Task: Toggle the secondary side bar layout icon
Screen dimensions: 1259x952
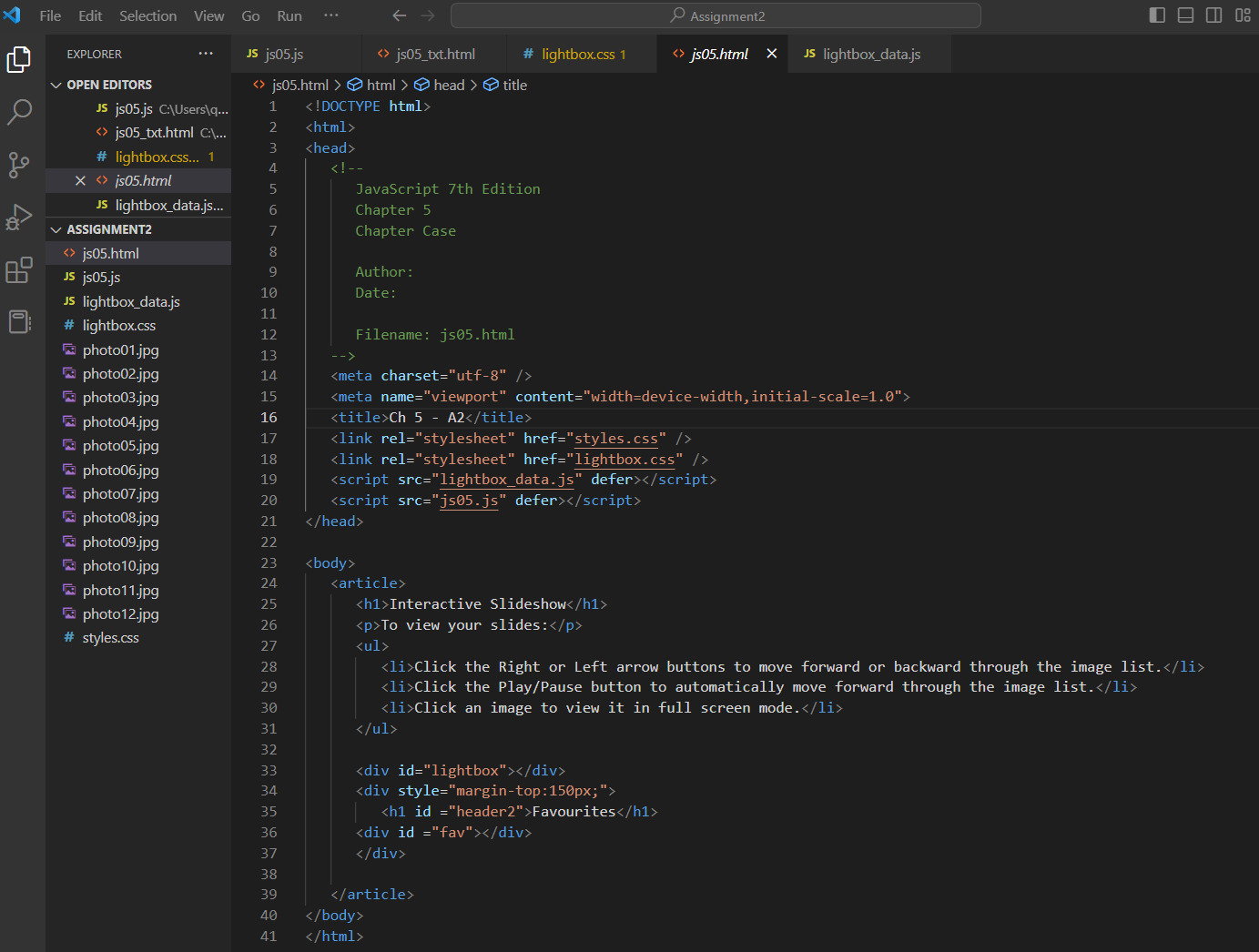Action: [1213, 15]
